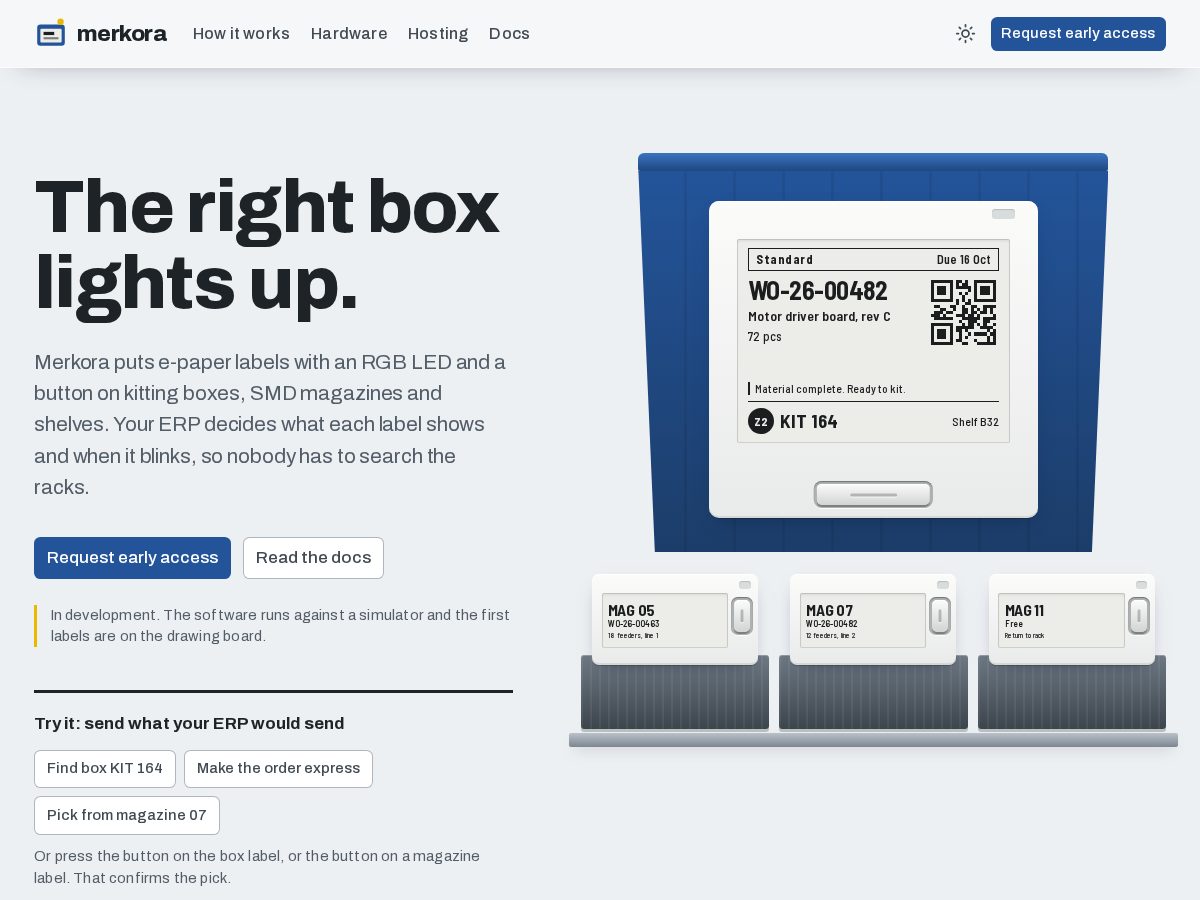Open Docs from the top navigation

point(509,33)
